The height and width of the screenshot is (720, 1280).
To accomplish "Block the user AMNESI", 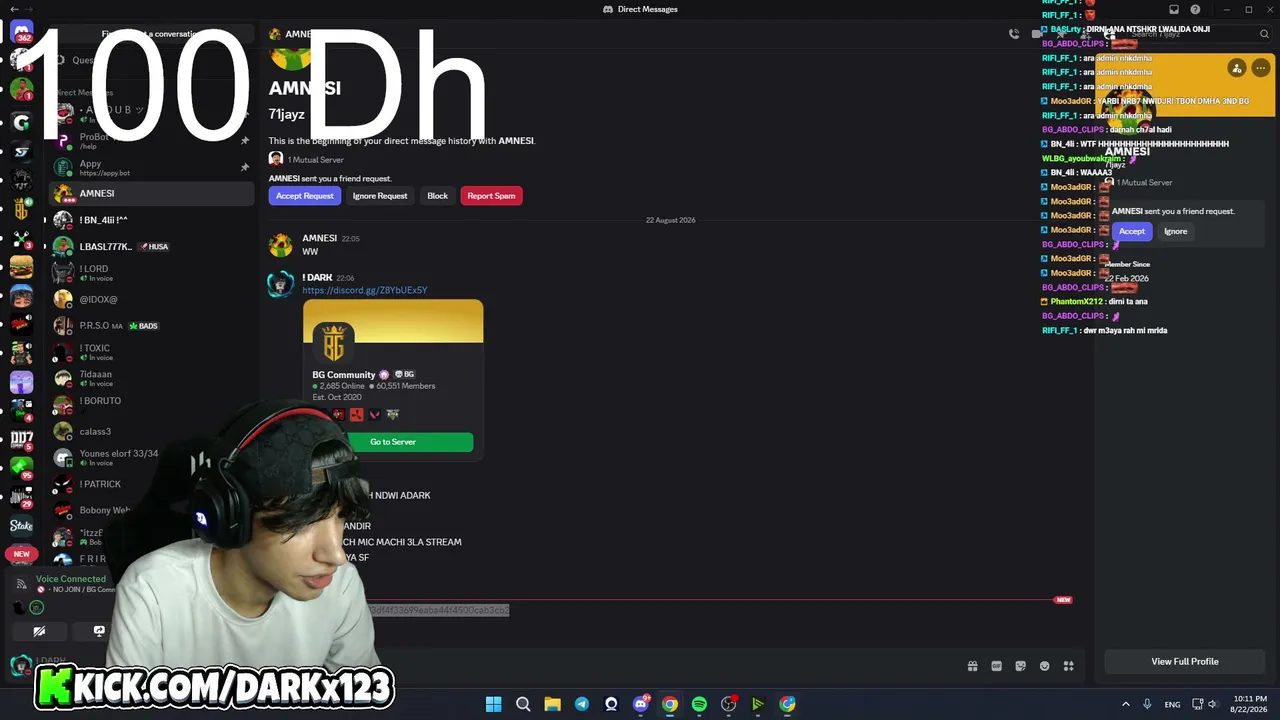I will [438, 196].
